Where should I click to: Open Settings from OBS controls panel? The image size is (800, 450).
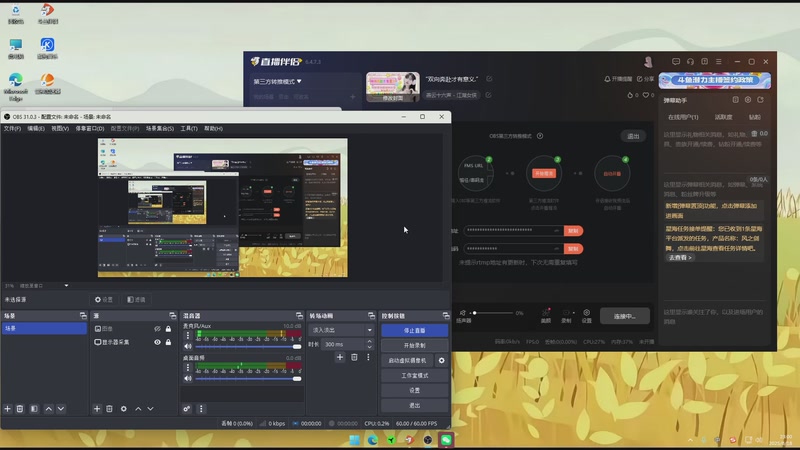coord(414,390)
